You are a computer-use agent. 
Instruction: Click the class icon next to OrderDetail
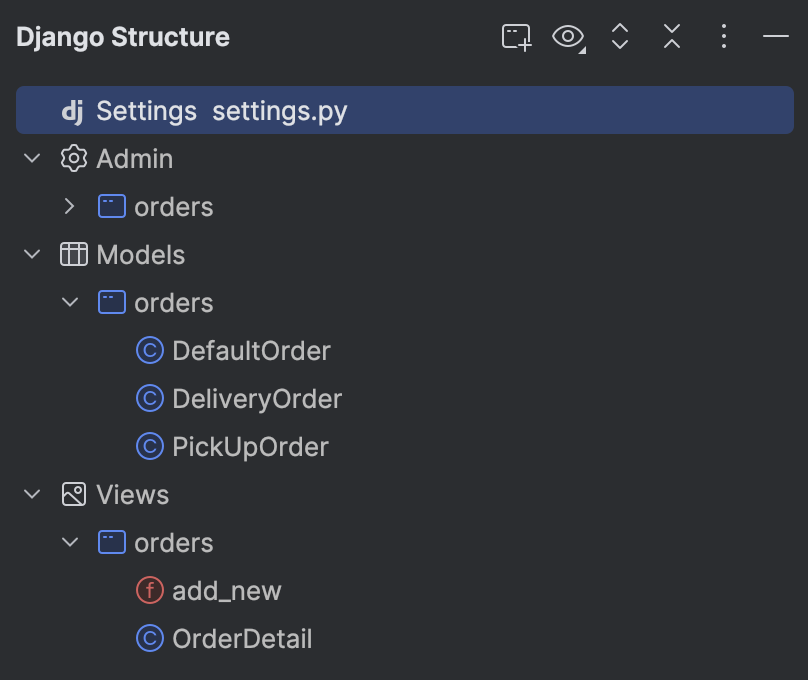tap(148, 638)
